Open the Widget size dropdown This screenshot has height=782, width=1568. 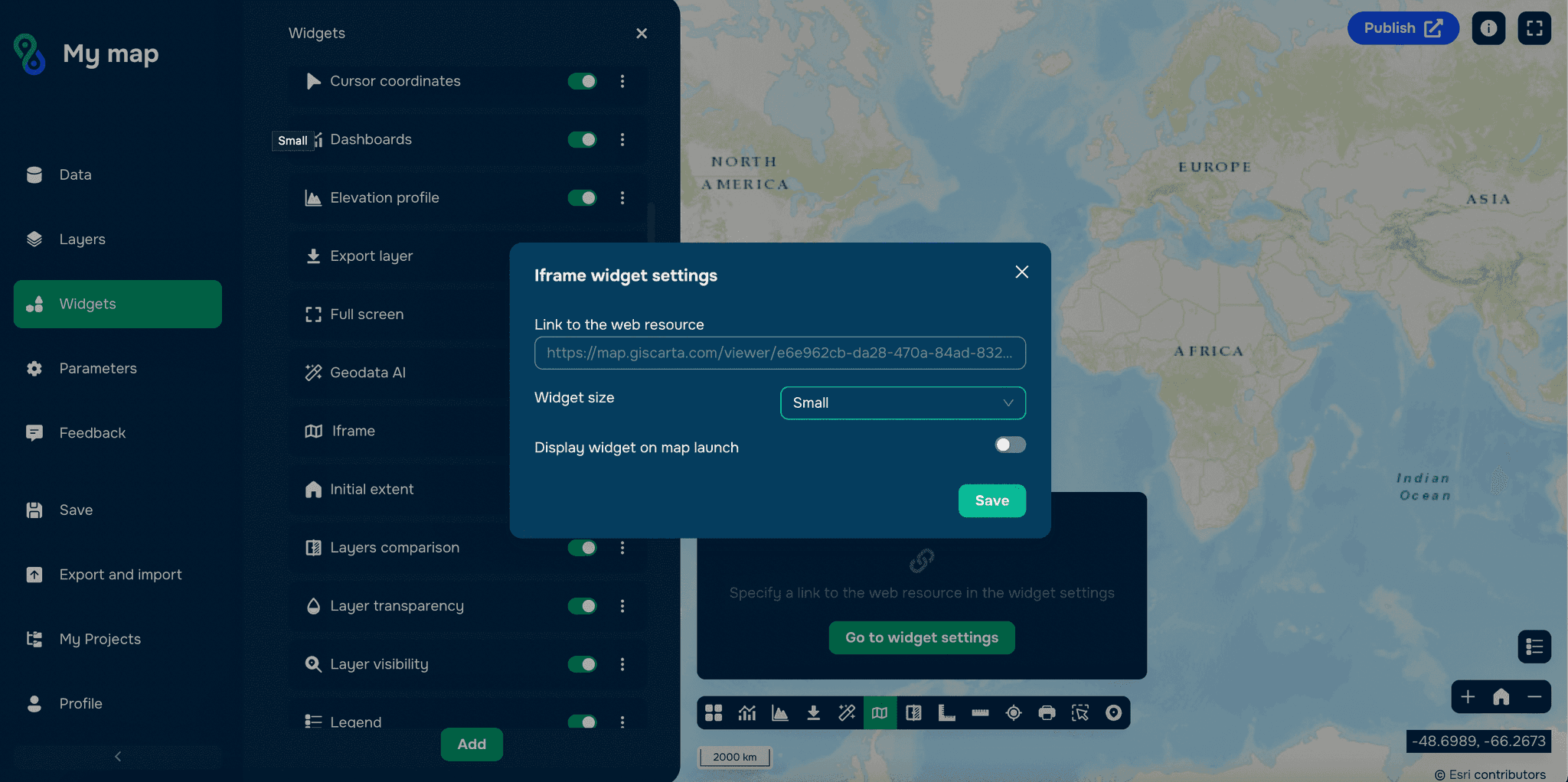(902, 403)
